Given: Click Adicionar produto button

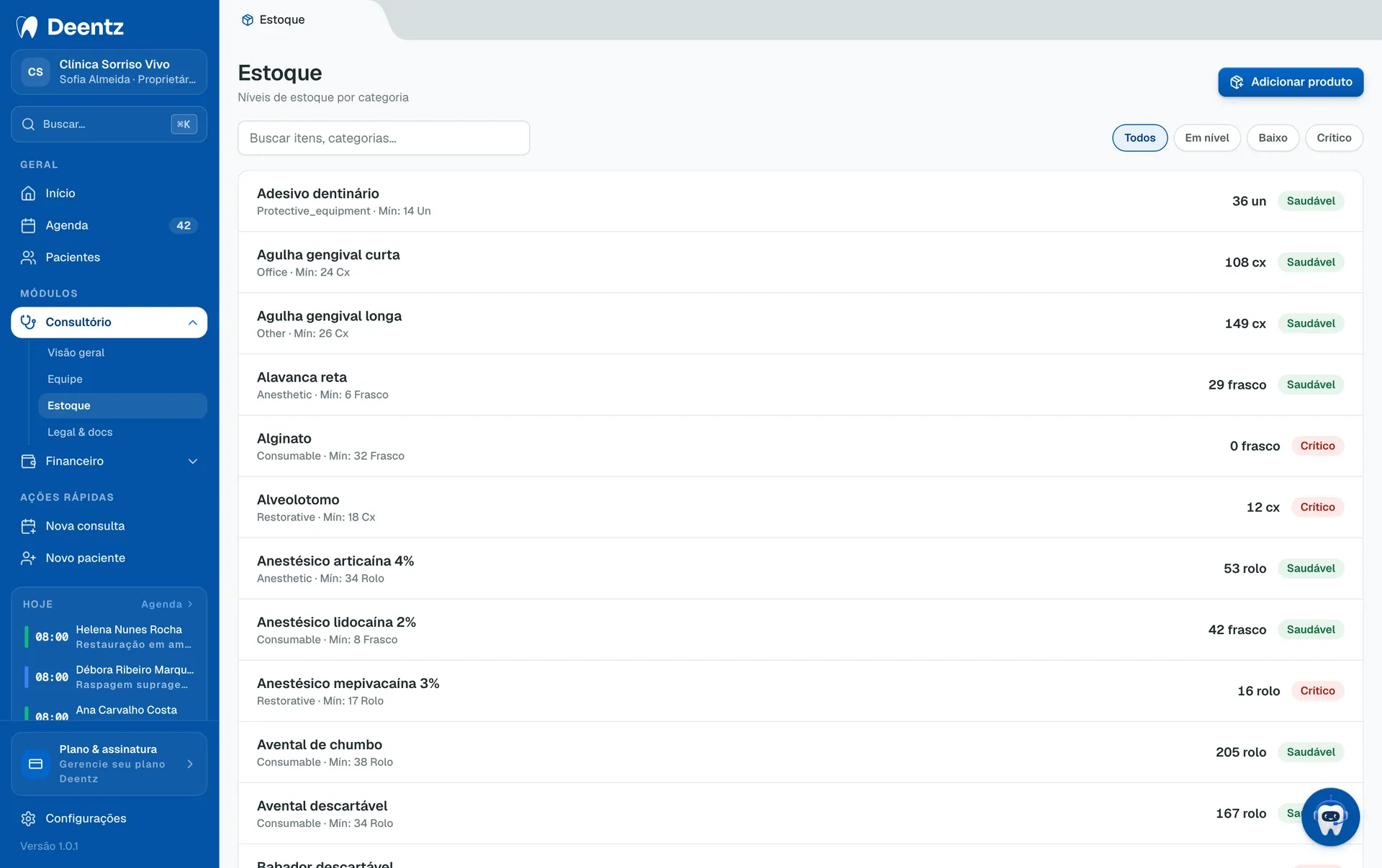Looking at the screenshot, I should click(1290, 82).
